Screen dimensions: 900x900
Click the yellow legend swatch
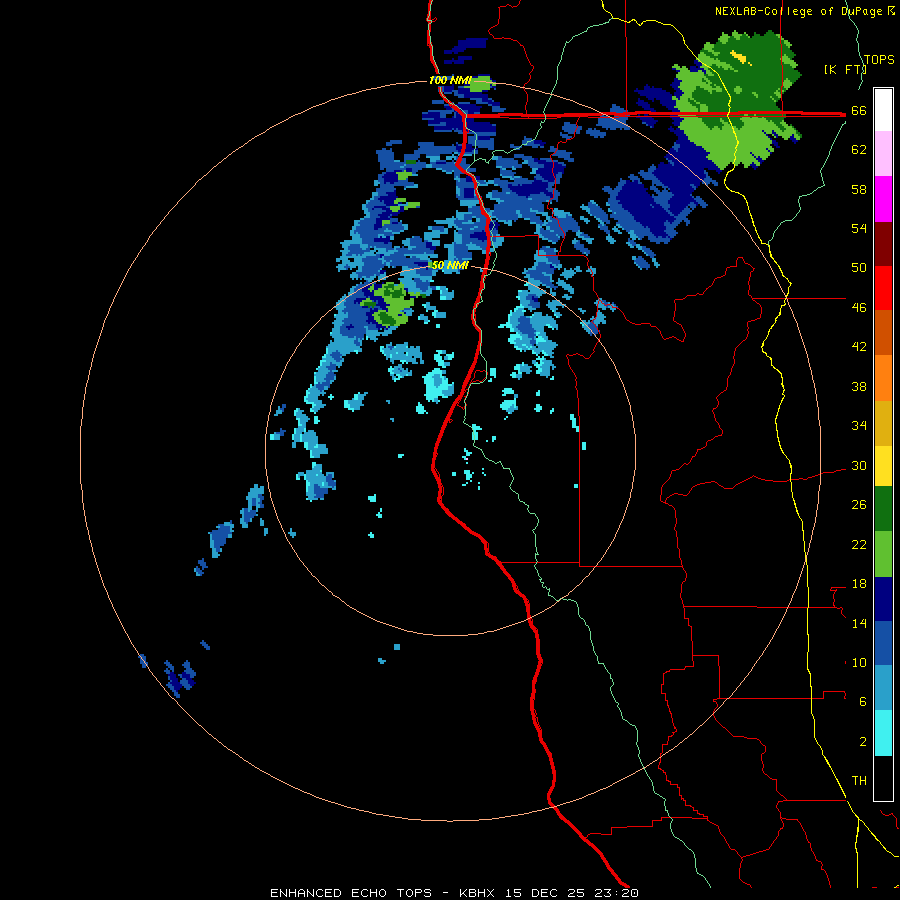tap(883, 465)
